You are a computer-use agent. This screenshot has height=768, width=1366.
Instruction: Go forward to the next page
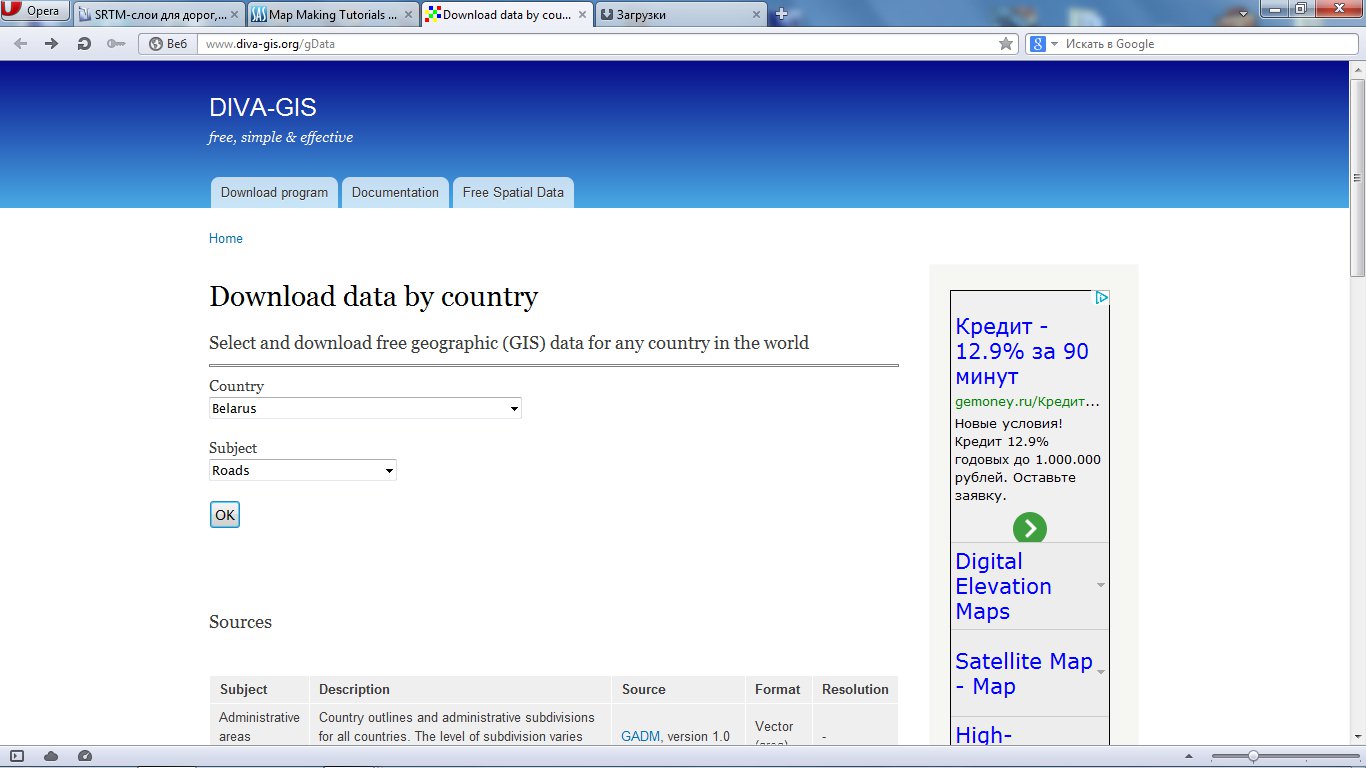(52, 44)
